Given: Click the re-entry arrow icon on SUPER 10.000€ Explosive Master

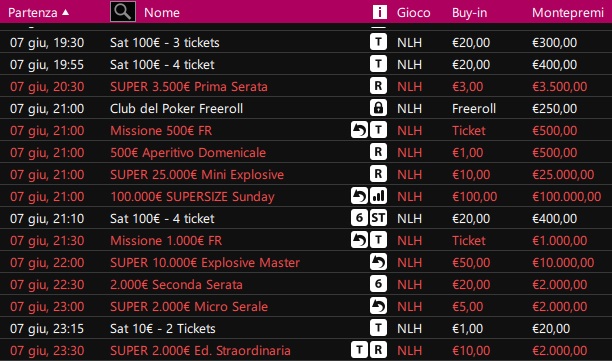Looking at the screenshot, I should tap(378, 262).
